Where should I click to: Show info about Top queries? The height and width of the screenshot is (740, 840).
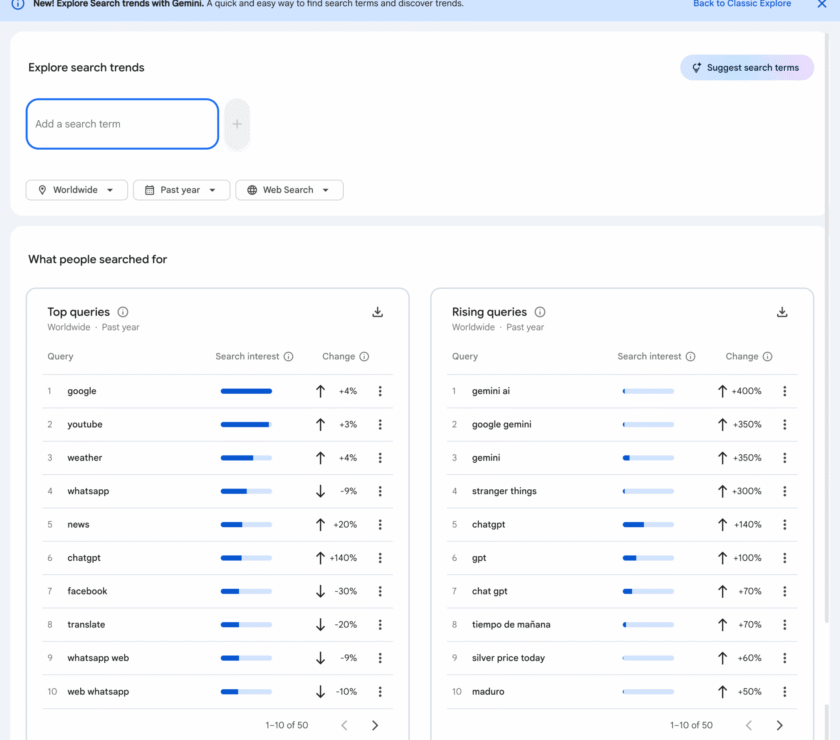pyautogui.click(x=123, y=312)
